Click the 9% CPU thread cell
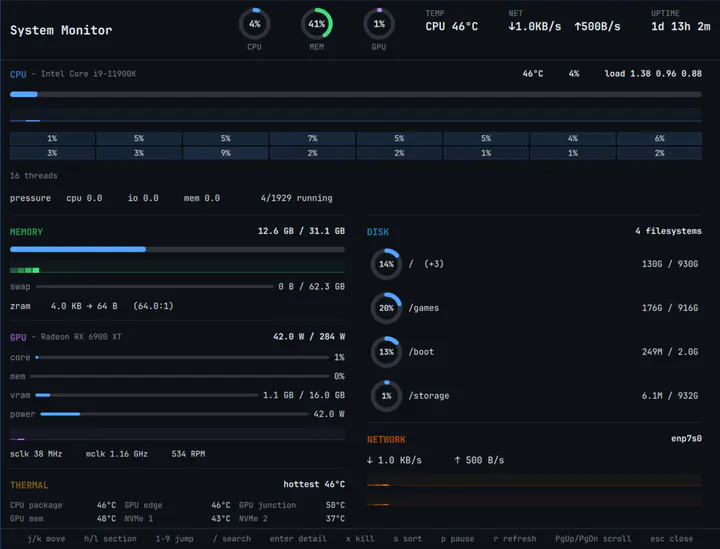Screen dimensions: 720x549 pyautogui.click(x=225, y=153)
